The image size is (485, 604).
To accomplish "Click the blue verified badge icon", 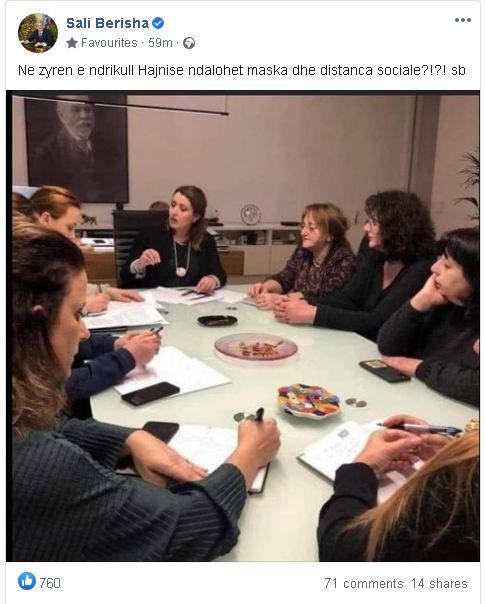I will click(x=158, y=23).
